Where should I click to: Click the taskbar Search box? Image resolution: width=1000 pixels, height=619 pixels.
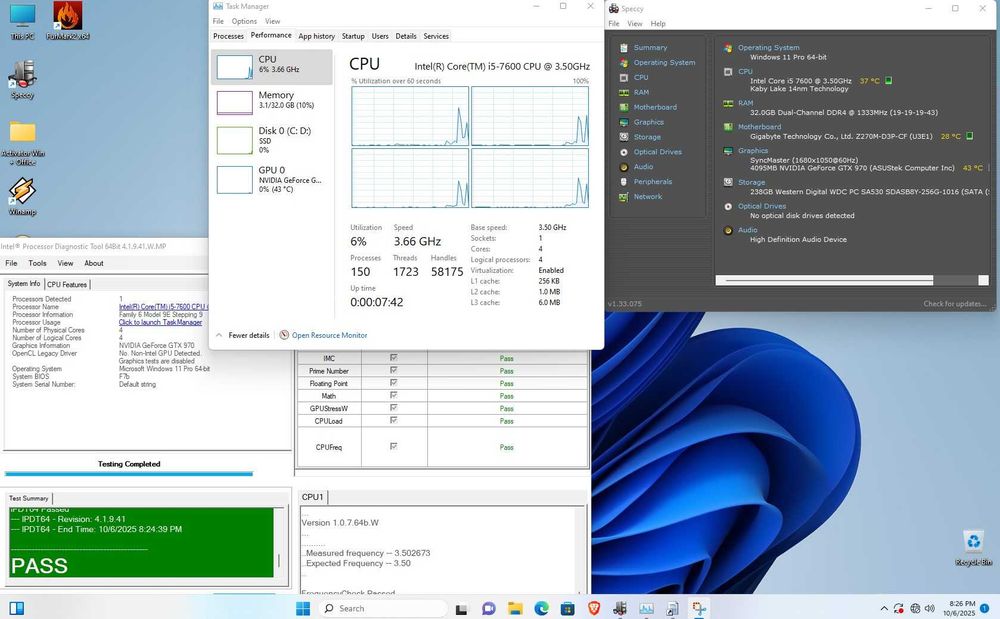(381, 608)
